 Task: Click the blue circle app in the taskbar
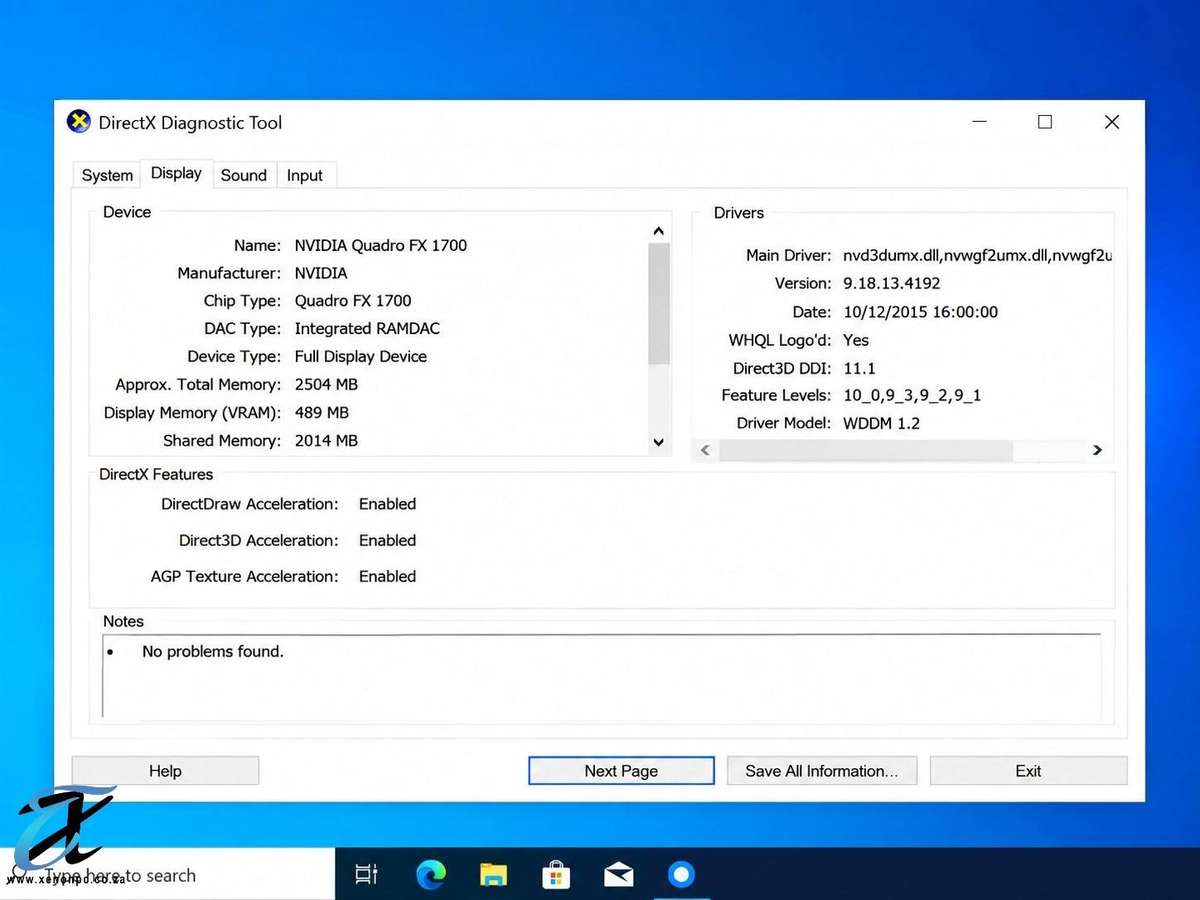[x=681, y=875]
